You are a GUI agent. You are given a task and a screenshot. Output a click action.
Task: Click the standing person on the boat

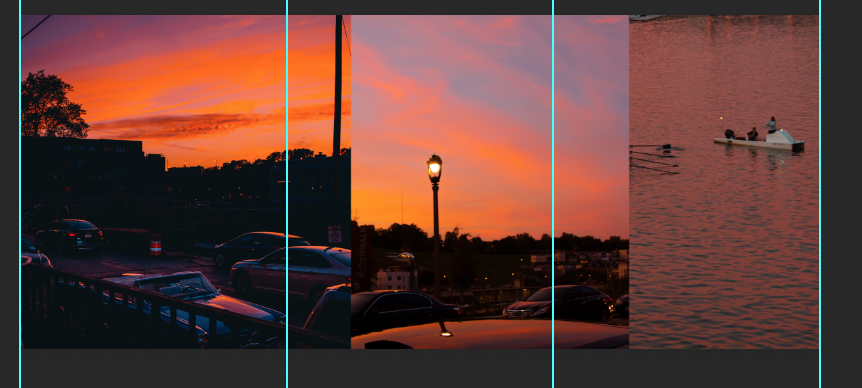click(x=772, y=124)
